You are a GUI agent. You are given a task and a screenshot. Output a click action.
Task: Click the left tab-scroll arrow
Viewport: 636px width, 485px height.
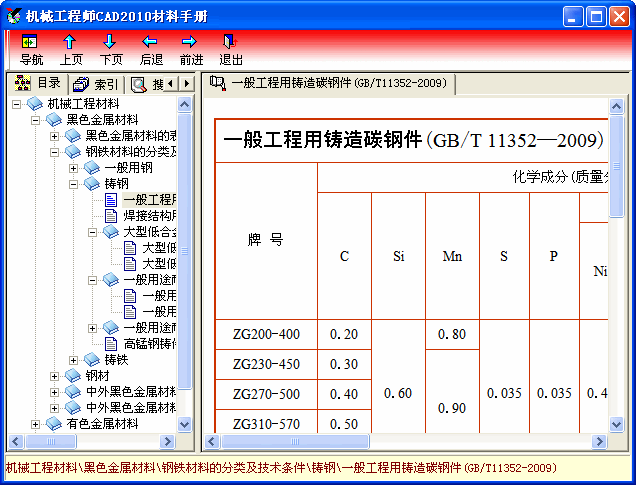click(170, 84)
